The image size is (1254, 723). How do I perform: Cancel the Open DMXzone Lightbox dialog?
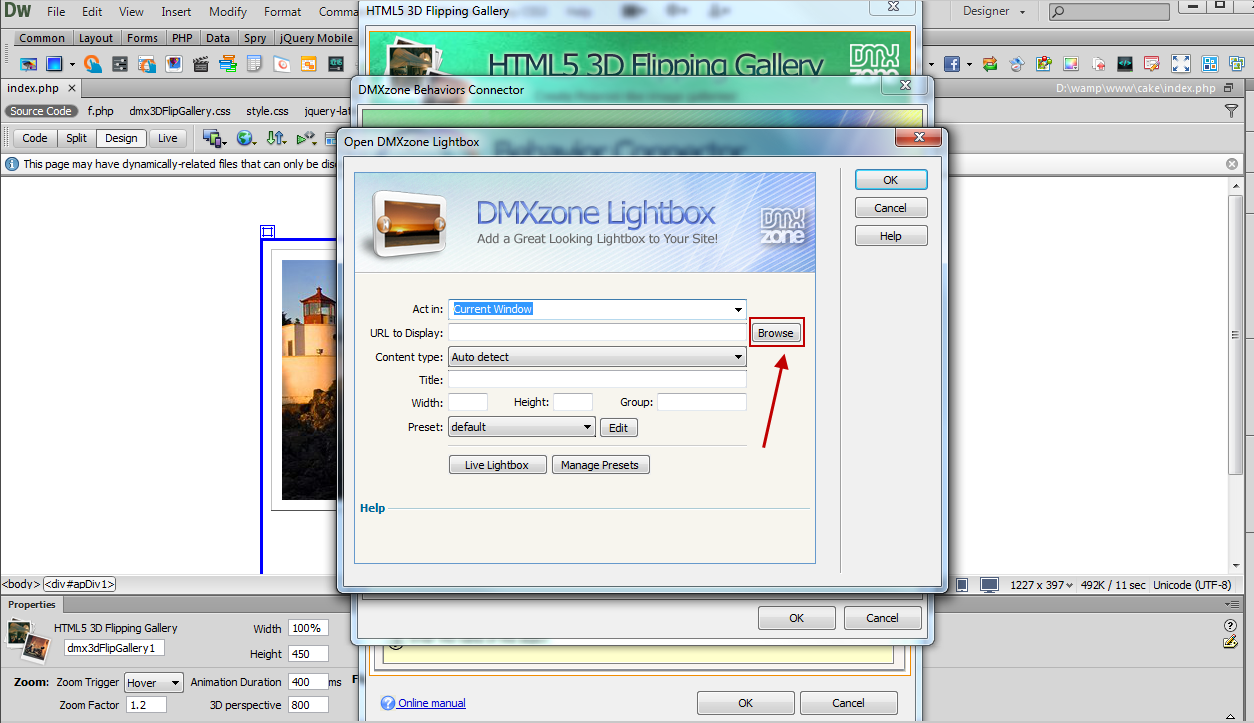(x=891, y=208)
